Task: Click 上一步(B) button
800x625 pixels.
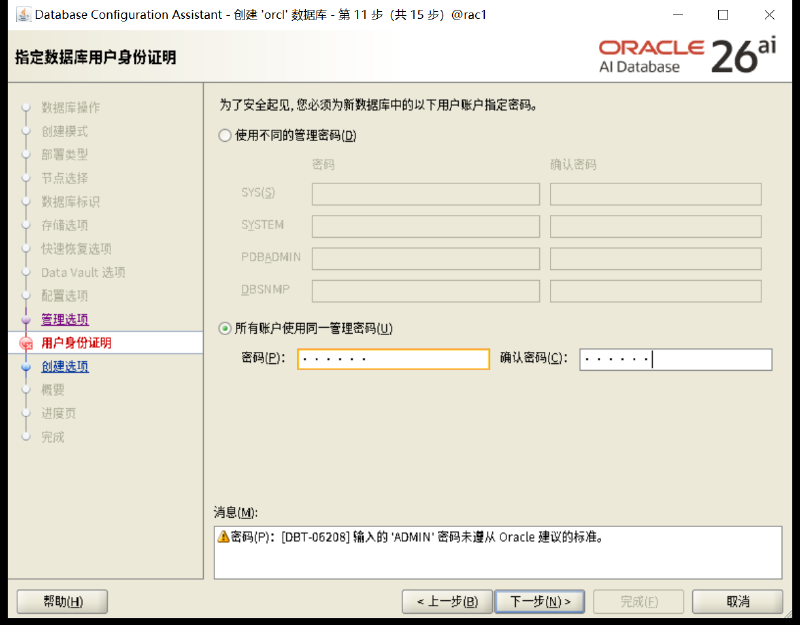Action: (x=447, y=602)
